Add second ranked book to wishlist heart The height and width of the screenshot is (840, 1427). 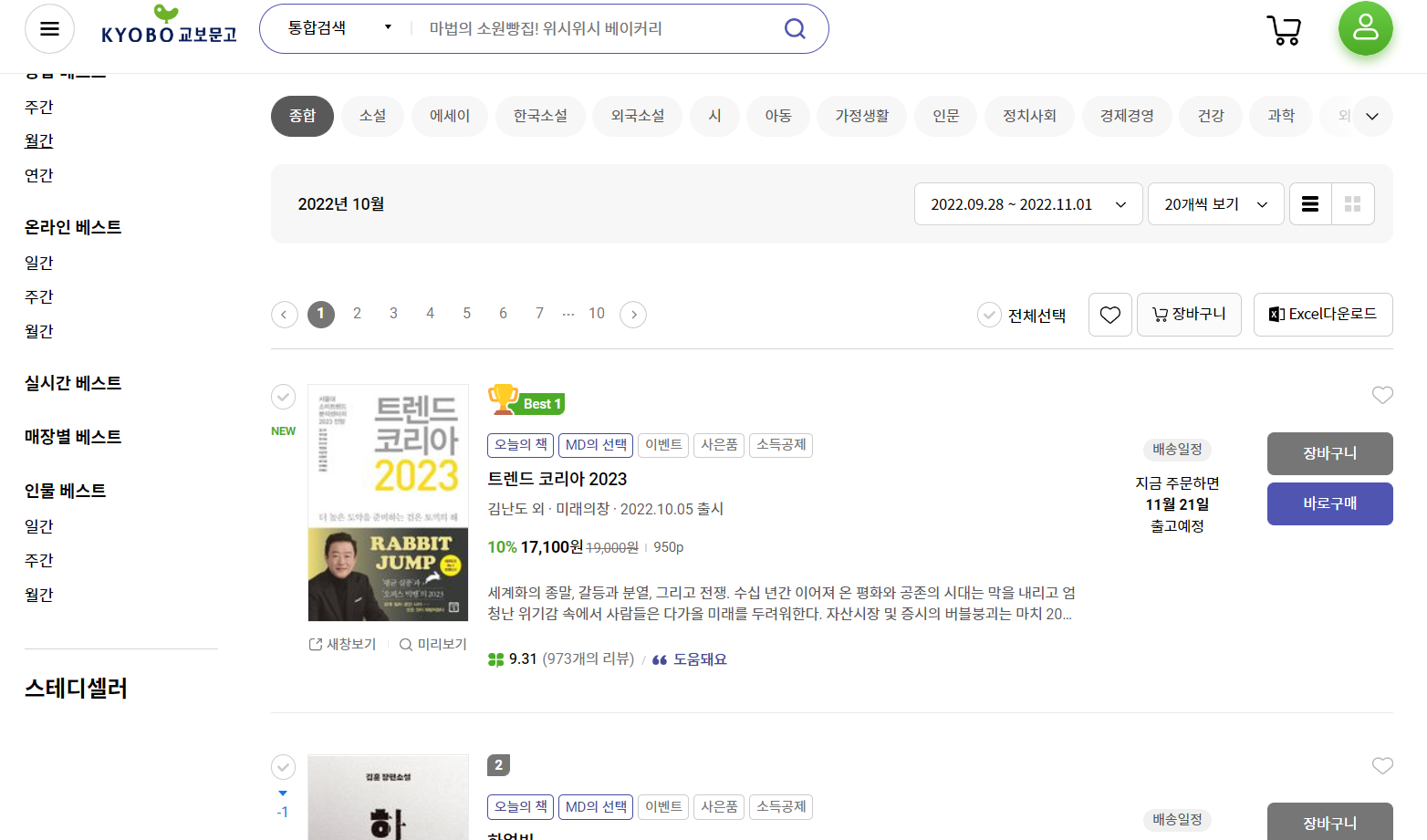[x=1382, y=766]
